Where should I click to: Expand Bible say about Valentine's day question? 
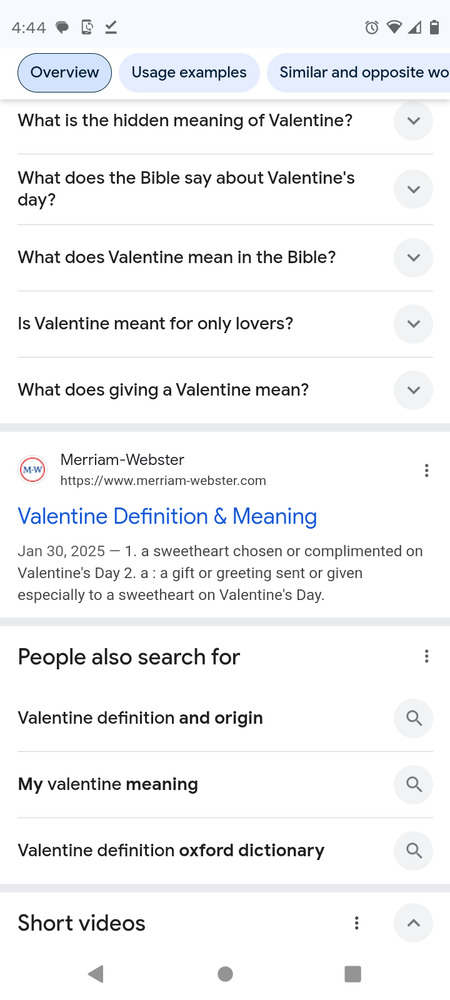pos(414,189)
